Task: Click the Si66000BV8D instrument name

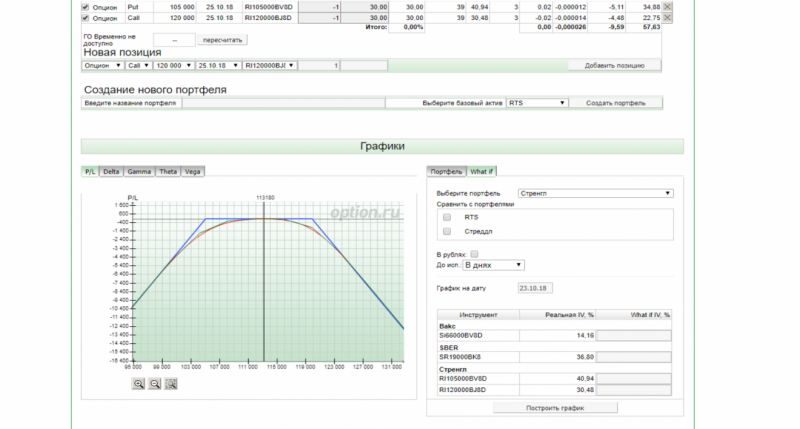Action: pyautogui.click(x=461, y=336)
